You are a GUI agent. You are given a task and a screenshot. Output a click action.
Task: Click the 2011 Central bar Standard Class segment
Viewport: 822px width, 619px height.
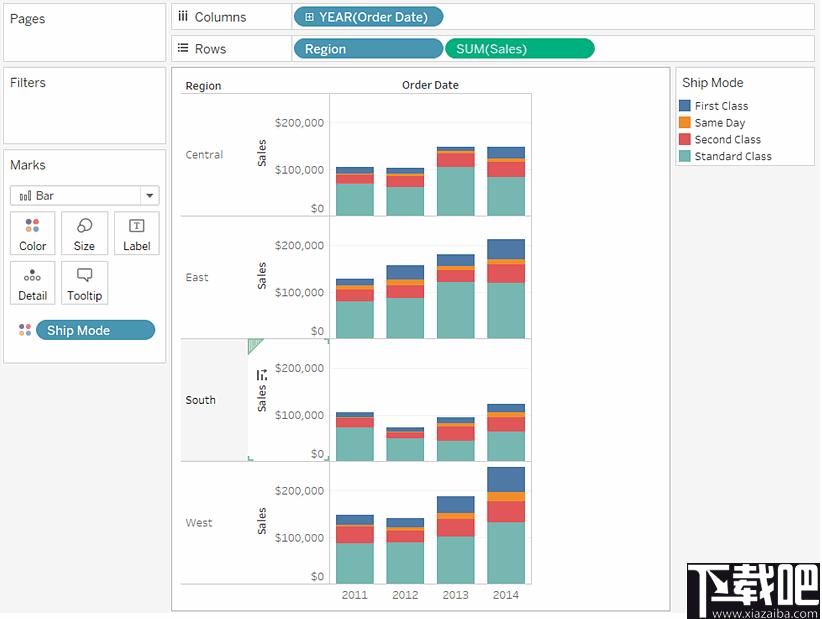pyautogui.click(x=355, y=199)
